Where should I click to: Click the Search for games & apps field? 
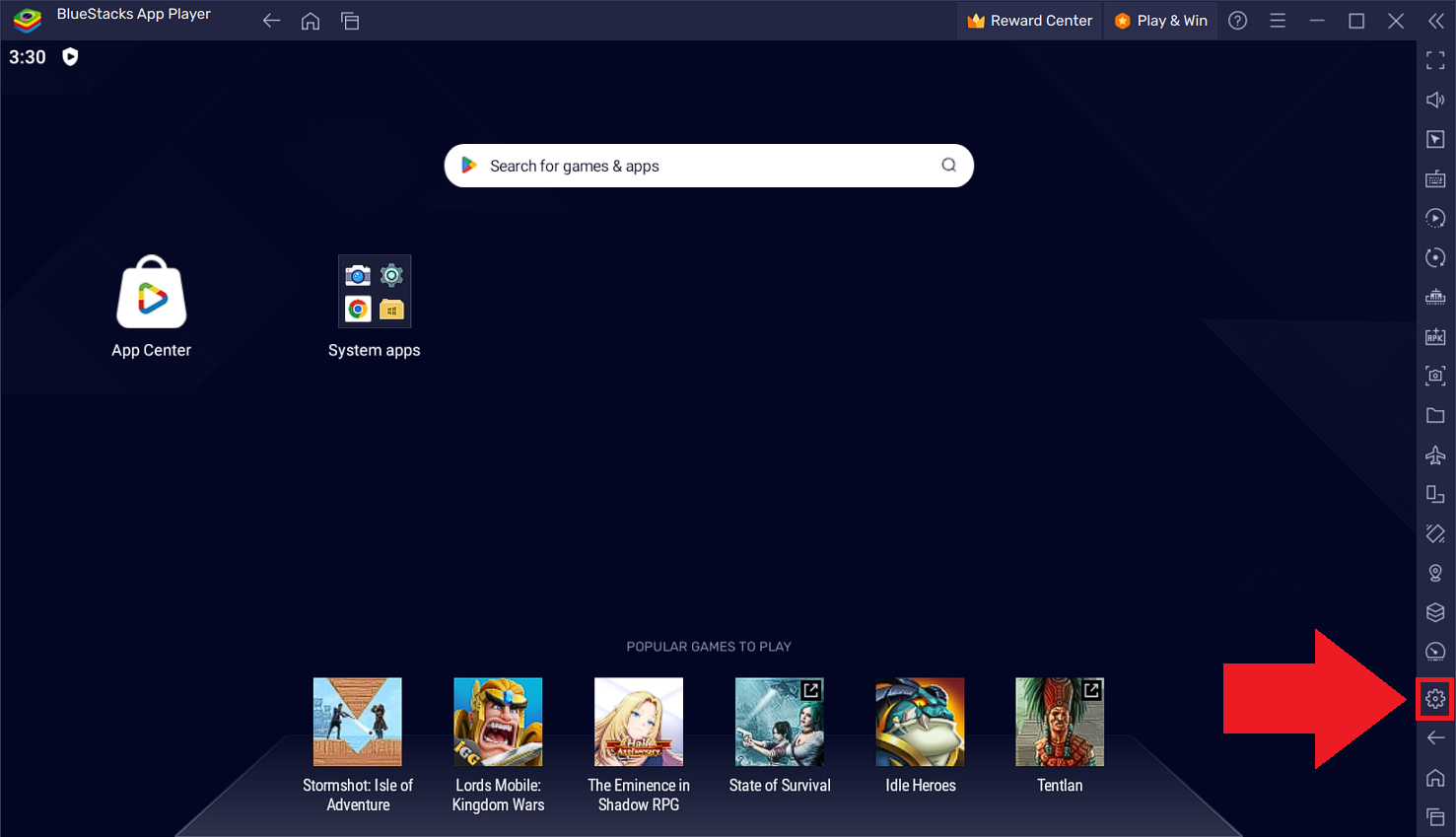[x=709, y=166]
